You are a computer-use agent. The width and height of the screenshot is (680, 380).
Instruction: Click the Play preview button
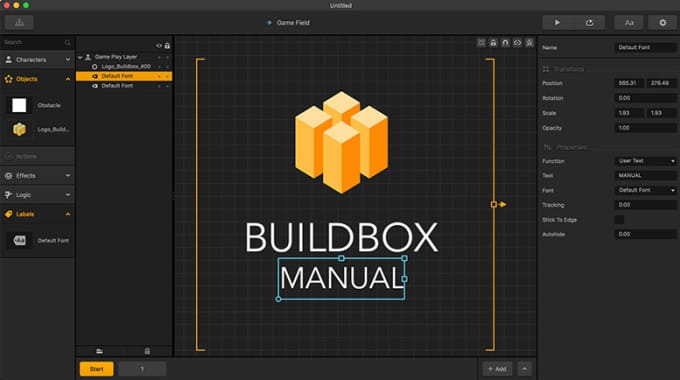tap(557, 23)
